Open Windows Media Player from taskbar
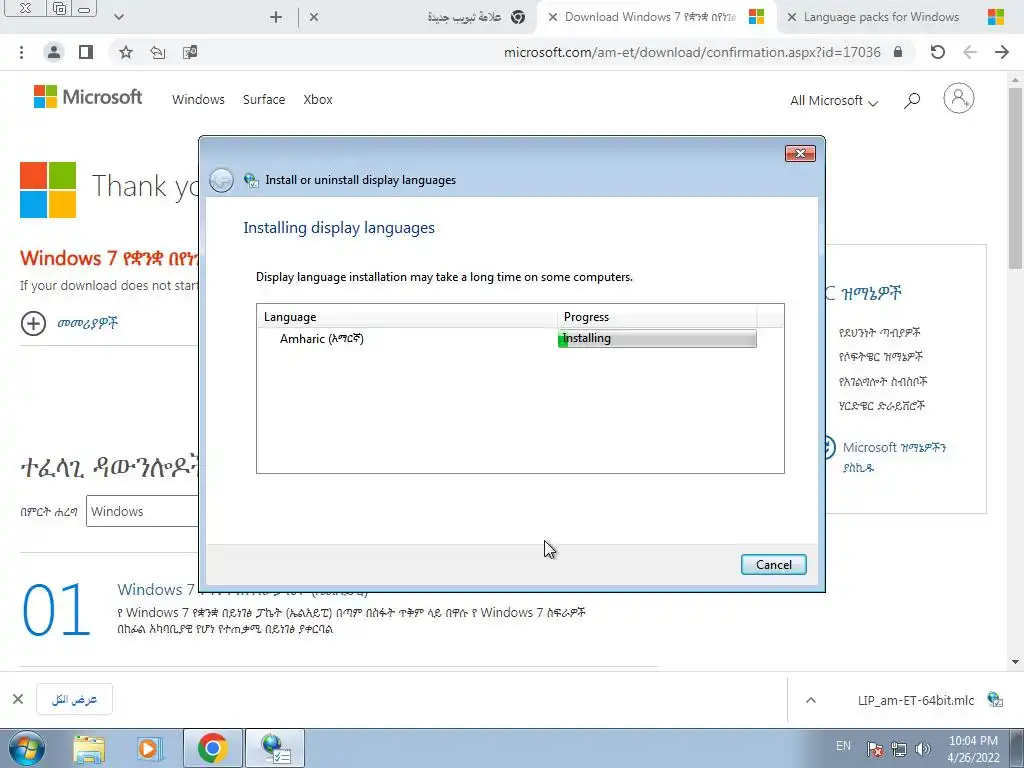 149,748
